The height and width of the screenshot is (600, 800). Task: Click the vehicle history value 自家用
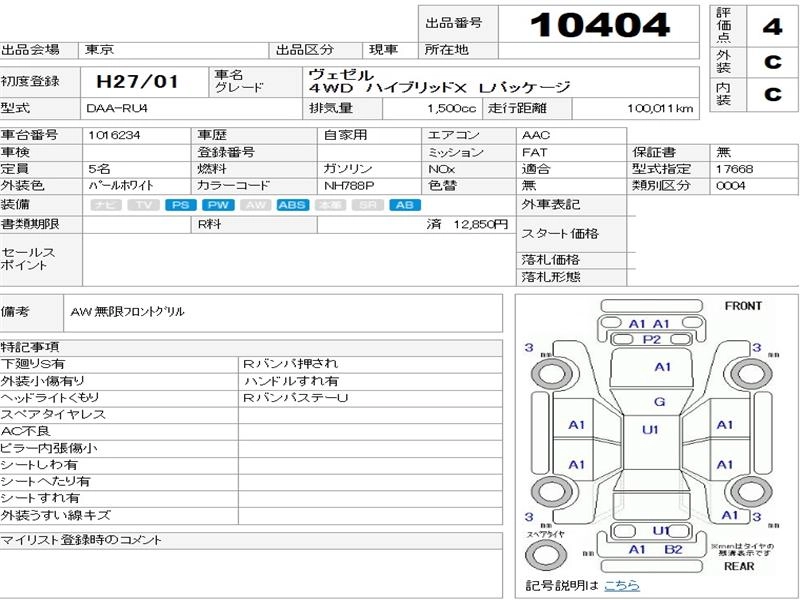coord(345,135)
